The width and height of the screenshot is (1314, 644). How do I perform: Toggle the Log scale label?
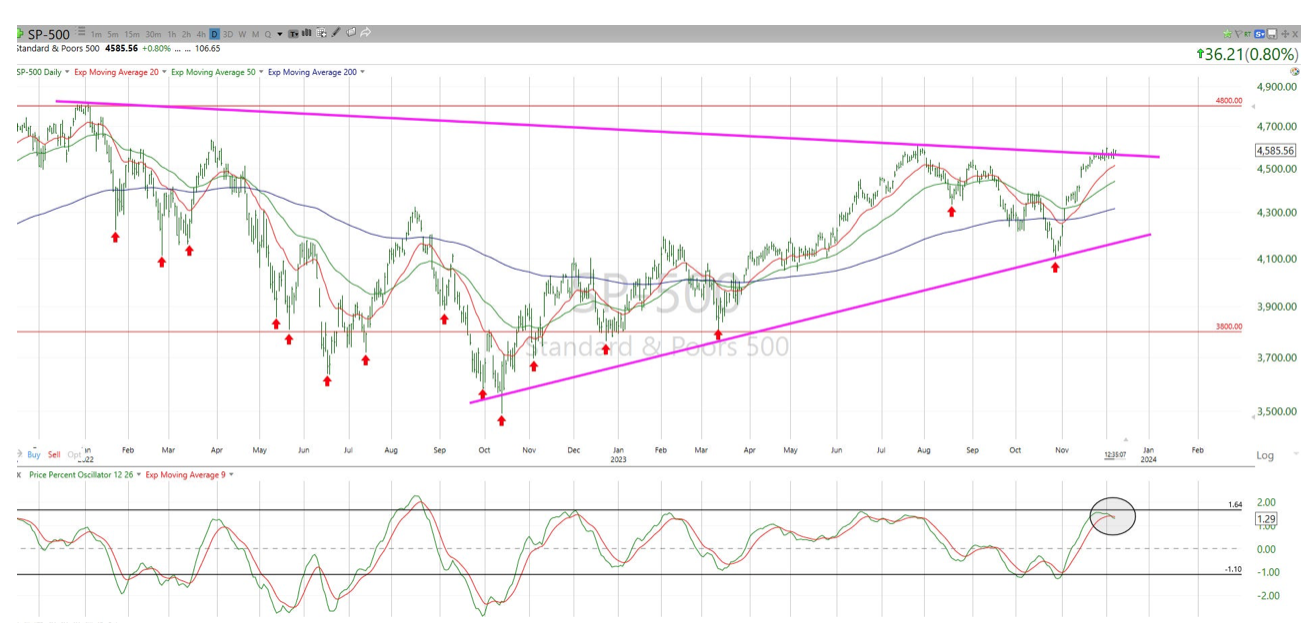click(x=1265, y=455)
